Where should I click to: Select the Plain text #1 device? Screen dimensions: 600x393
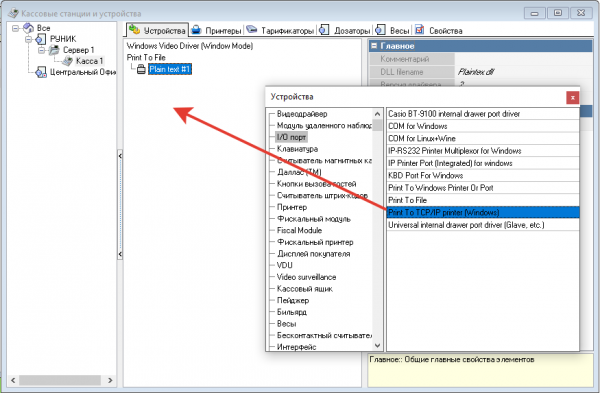point(170,69)
